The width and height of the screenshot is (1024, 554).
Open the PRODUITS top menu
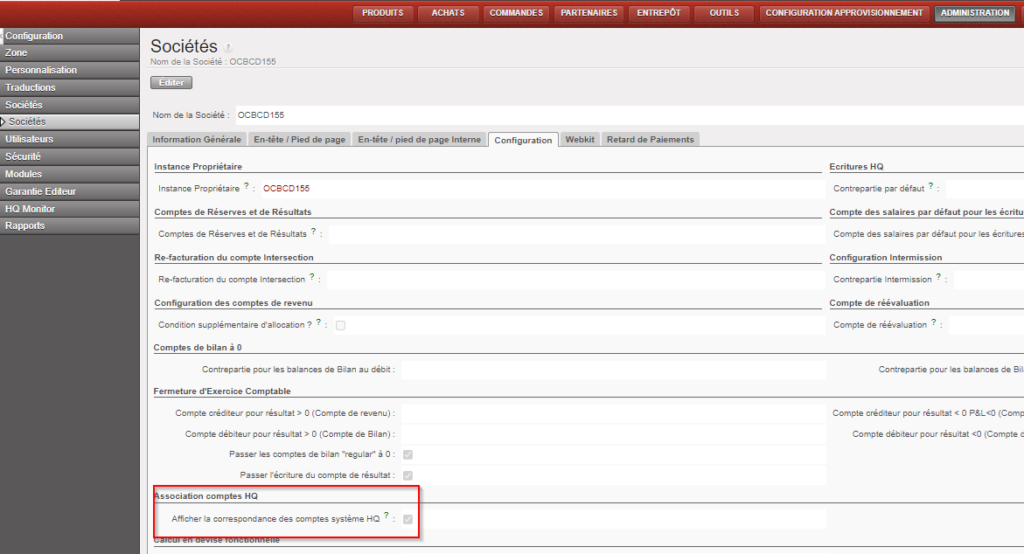(x=383, y=13)
